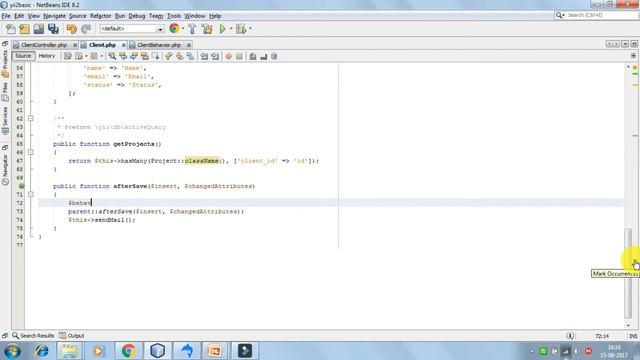Click the vertical editor scrollbar thumb
This screenshot has width=640, height=360.
click(x=628, y=272)
